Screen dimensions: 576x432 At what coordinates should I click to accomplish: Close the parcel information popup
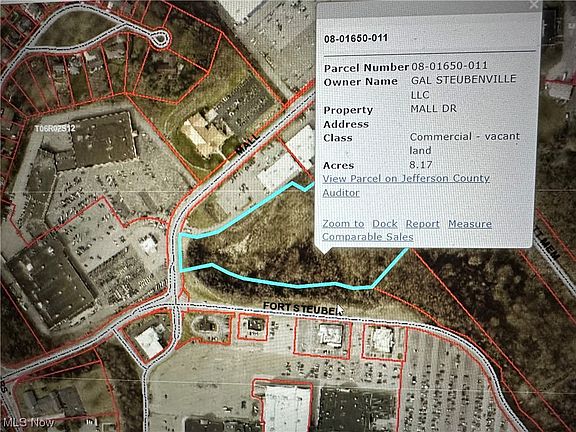pyautogui.click(x=533, y=4)
